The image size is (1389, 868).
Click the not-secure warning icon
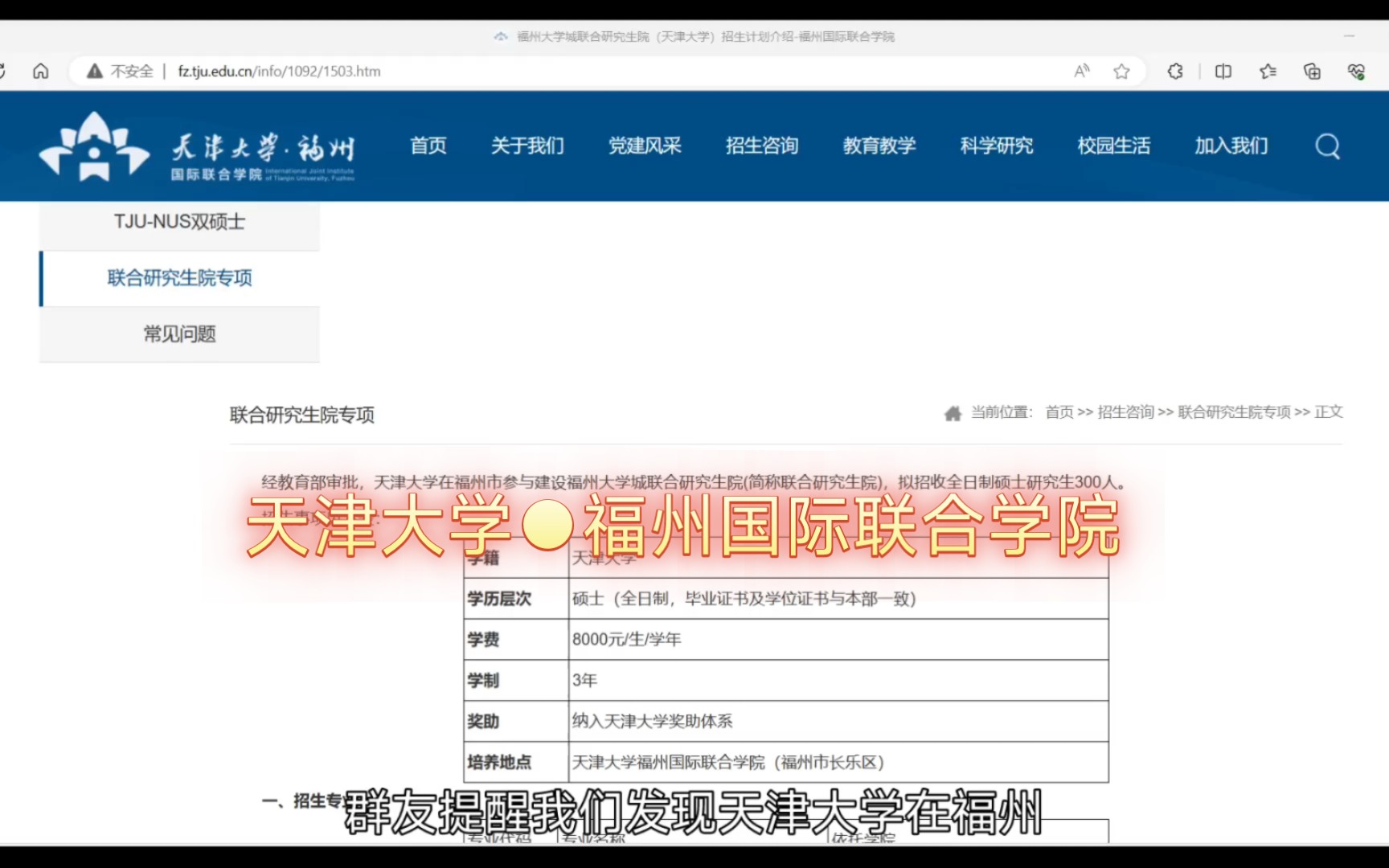(x=95, y=72)
